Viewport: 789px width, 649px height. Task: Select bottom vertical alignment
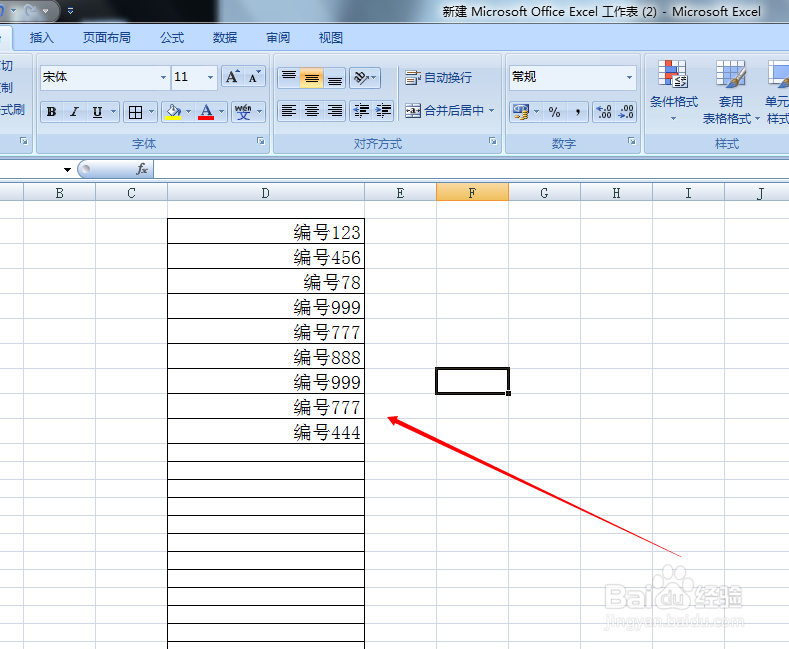tap(335, 77)
